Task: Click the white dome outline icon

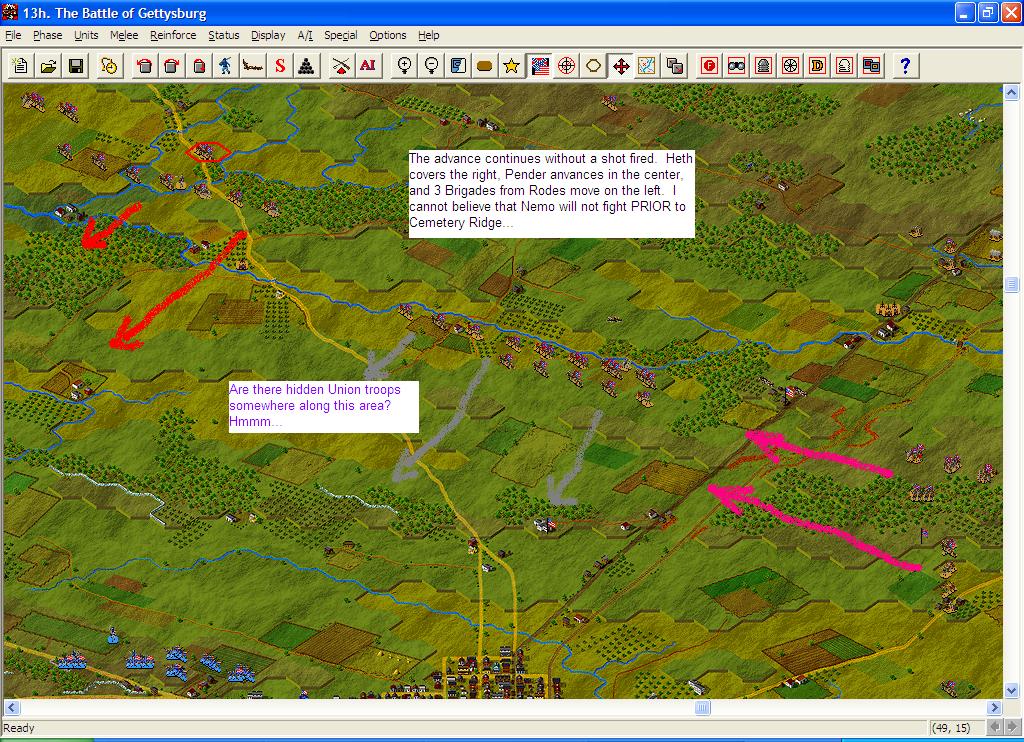Action: (844, 65)
